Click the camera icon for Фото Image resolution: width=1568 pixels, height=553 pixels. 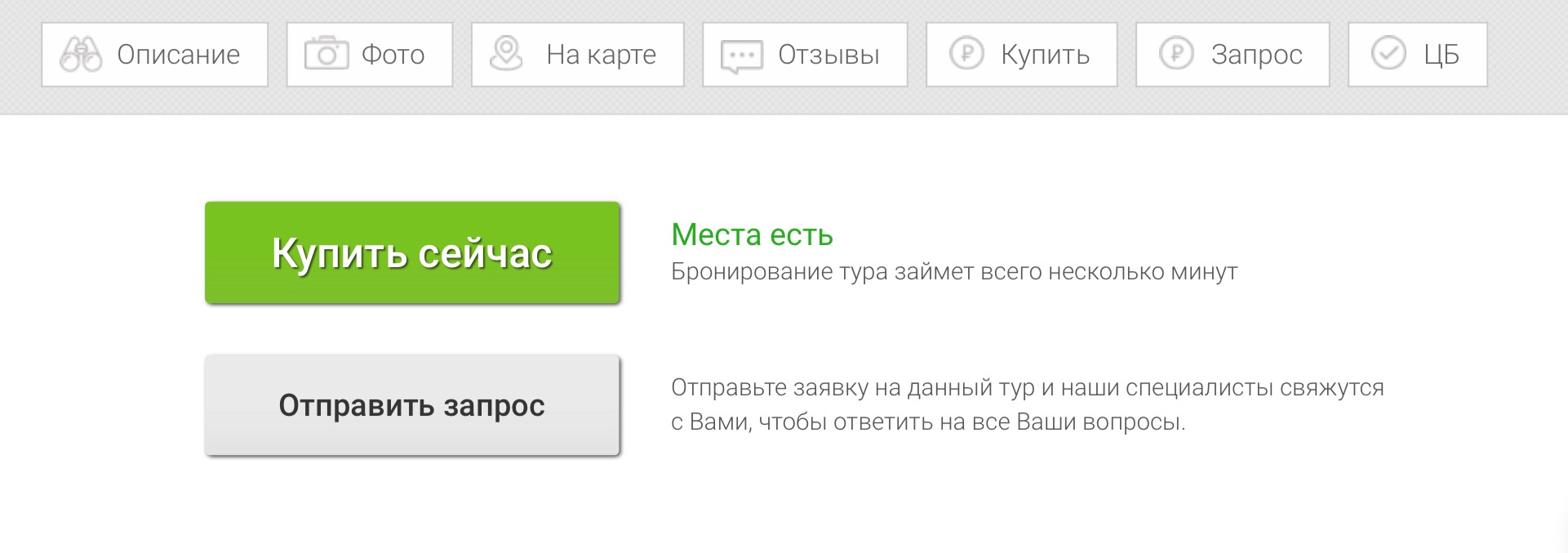click(326, 54)
